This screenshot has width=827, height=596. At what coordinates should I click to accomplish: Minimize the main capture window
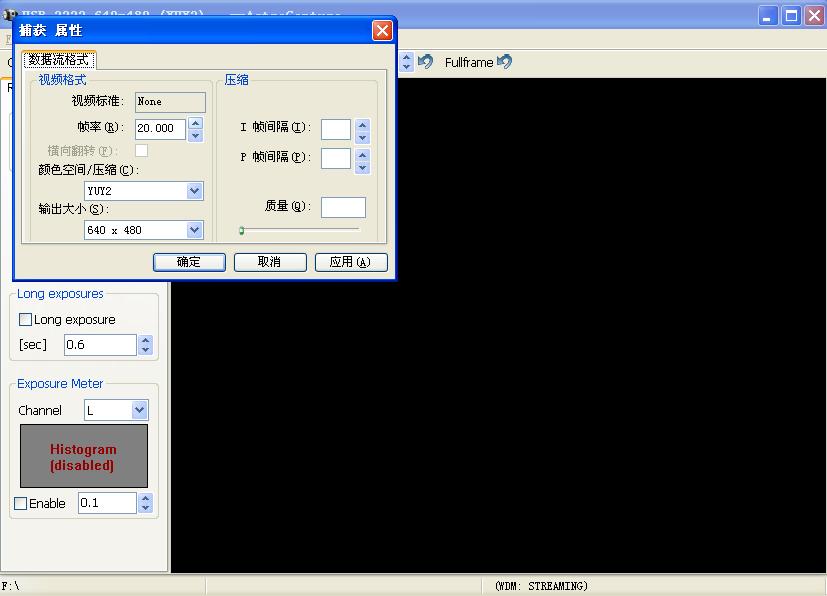click(x=768, y=16)
